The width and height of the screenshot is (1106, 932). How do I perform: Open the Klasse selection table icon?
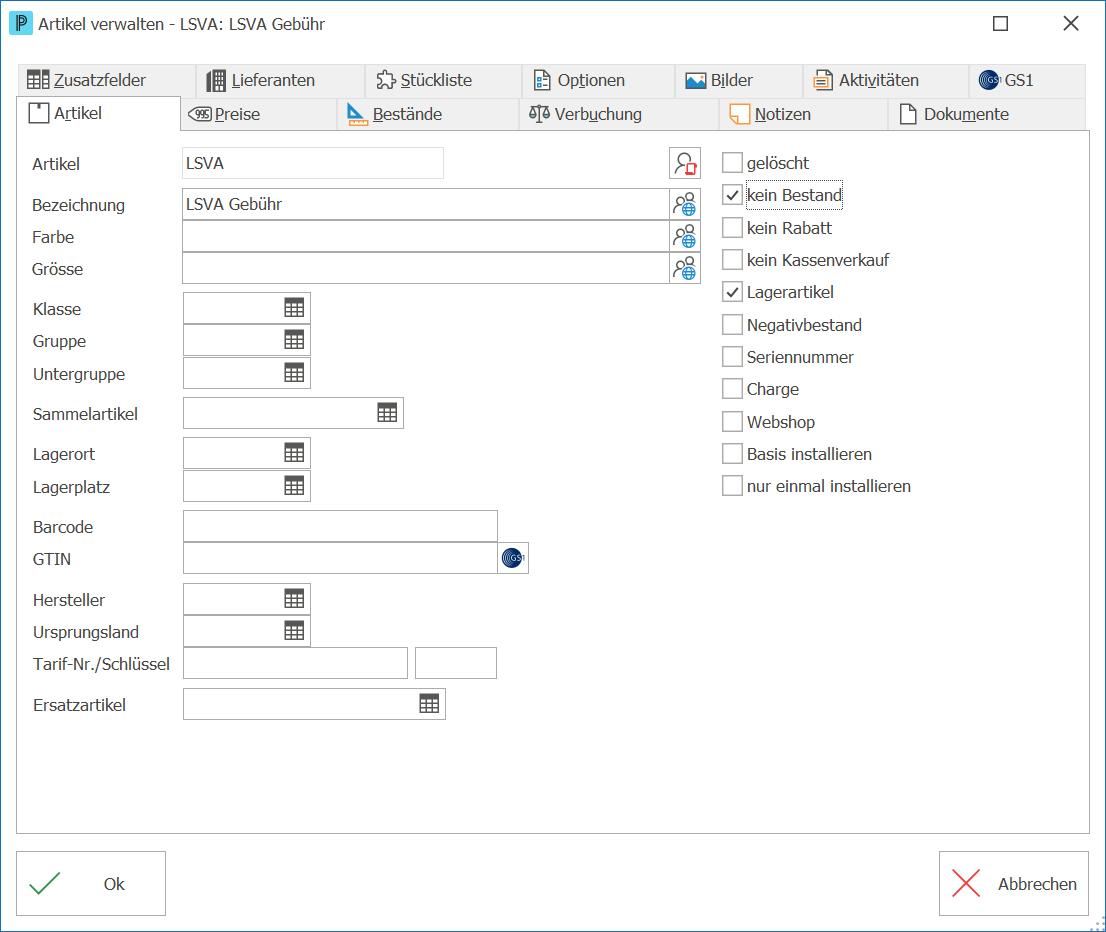[x=294, y=308]
